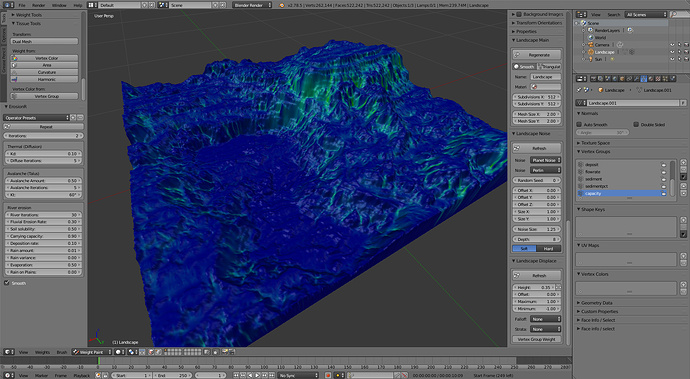
Task: Click the screen layout browse icon
Action: pyautogui.click(x=92, y=5)
